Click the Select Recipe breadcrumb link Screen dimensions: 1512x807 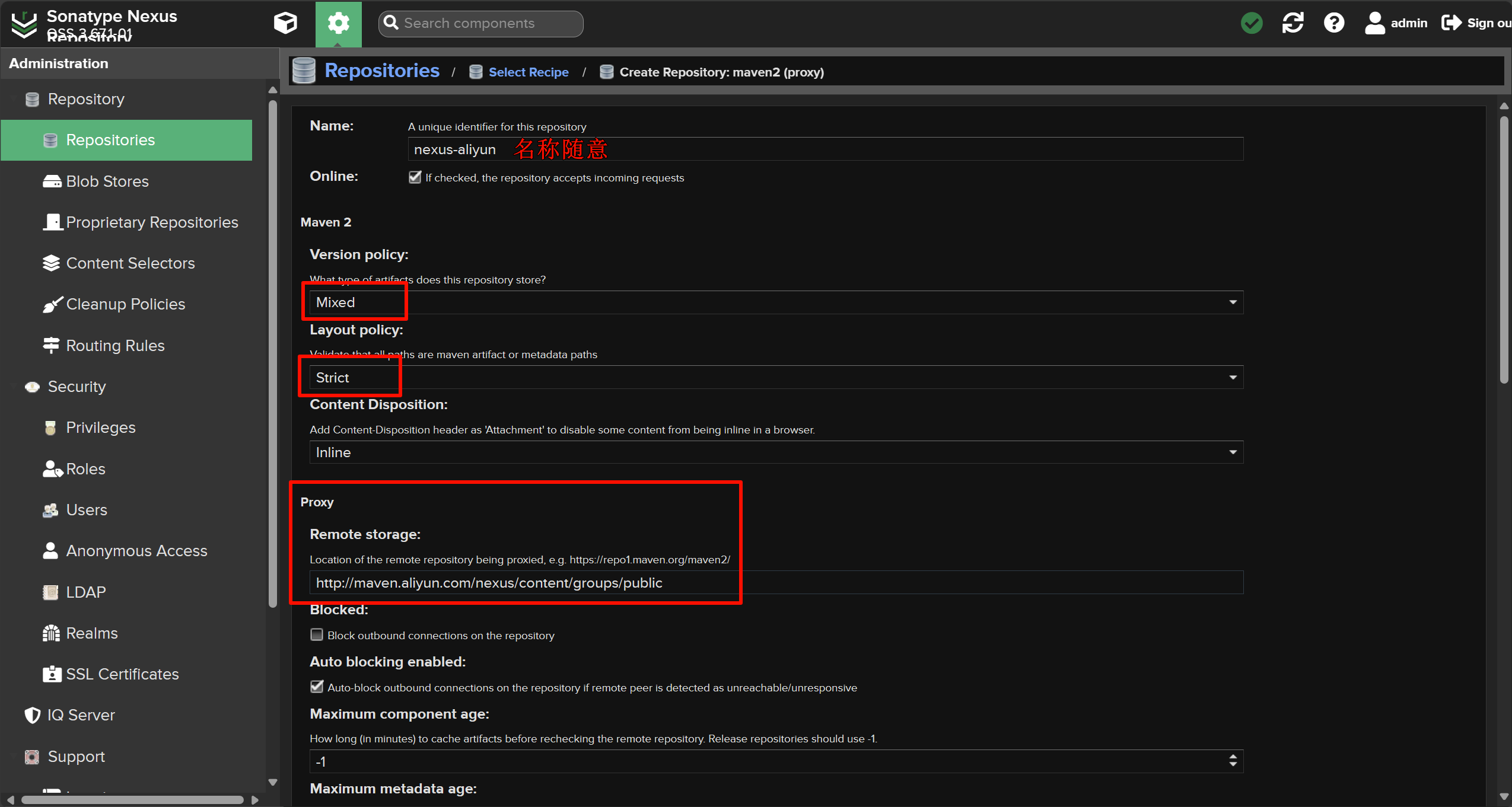[528, 72]
